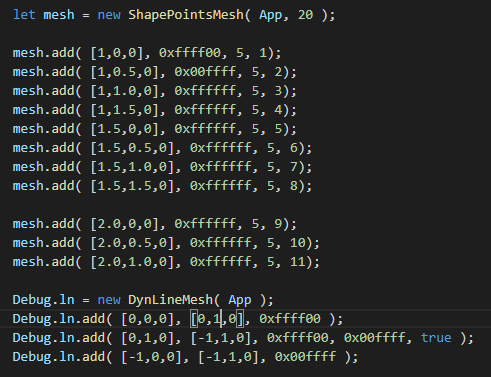Click the 'App' argument in DynLineMesh call
Screen dimensions: 491x377
tap(240, 300)
